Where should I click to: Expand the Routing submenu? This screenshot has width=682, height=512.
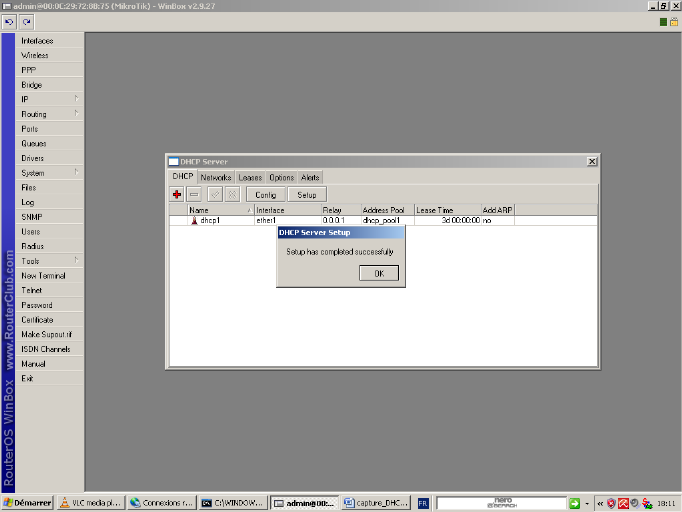tap(49, 114)
